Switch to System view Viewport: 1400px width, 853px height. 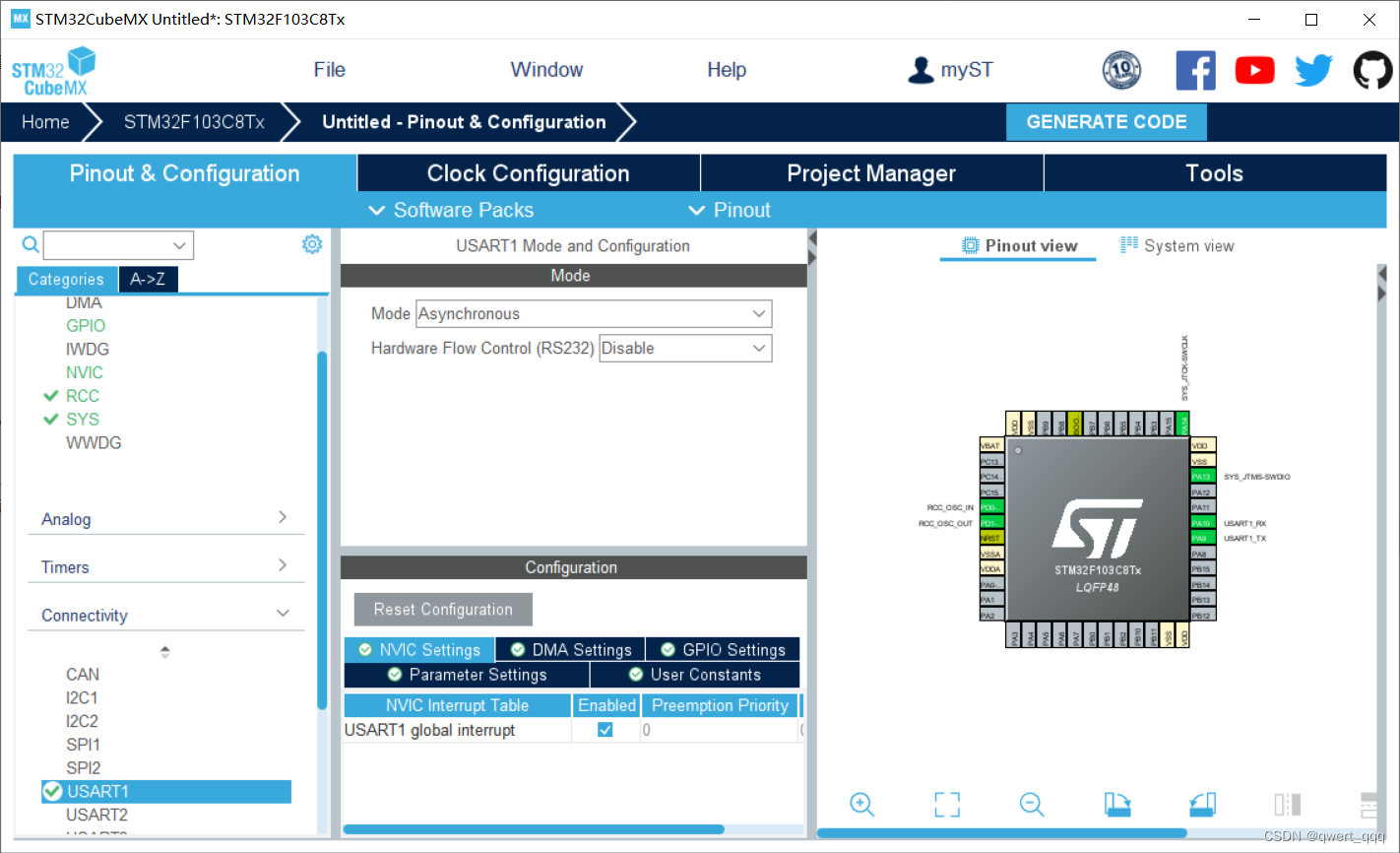(1177, 246)
